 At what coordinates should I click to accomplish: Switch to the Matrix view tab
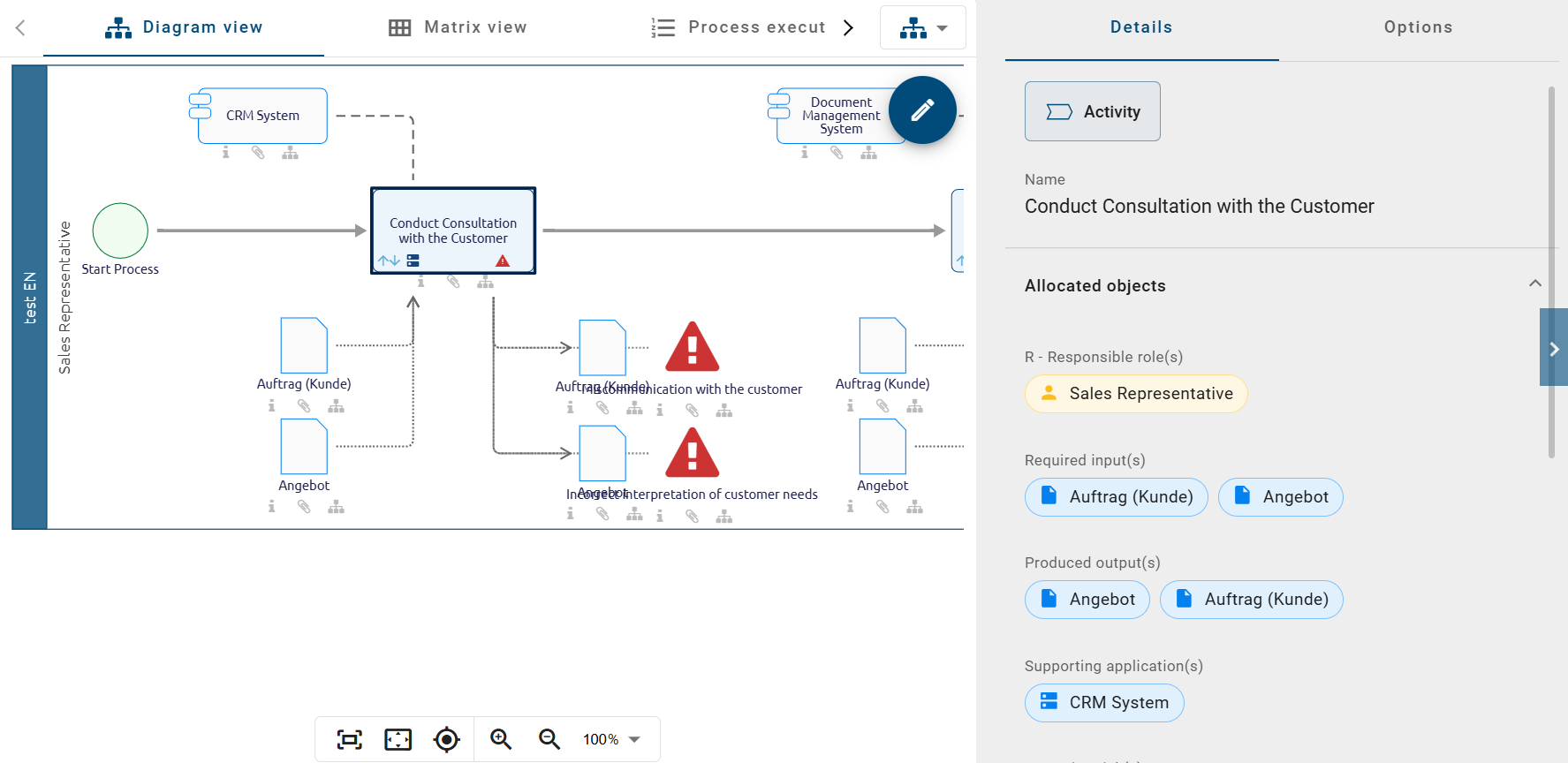coord(458,28)
